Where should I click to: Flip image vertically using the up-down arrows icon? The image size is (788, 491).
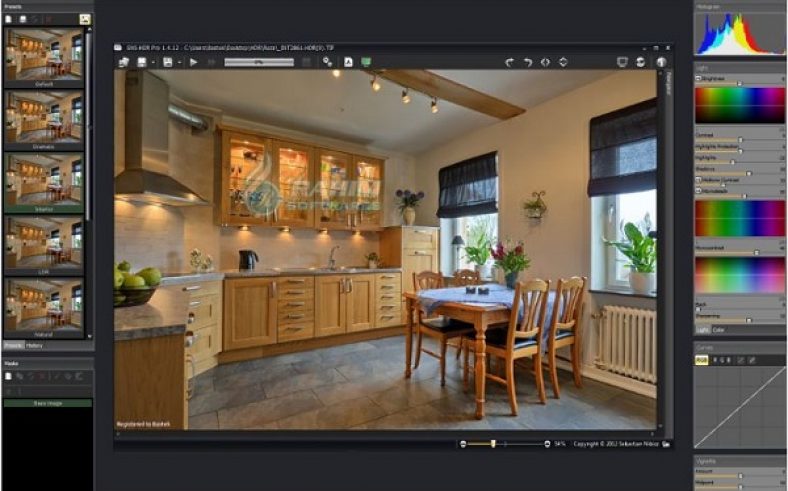tap(563, 62)
